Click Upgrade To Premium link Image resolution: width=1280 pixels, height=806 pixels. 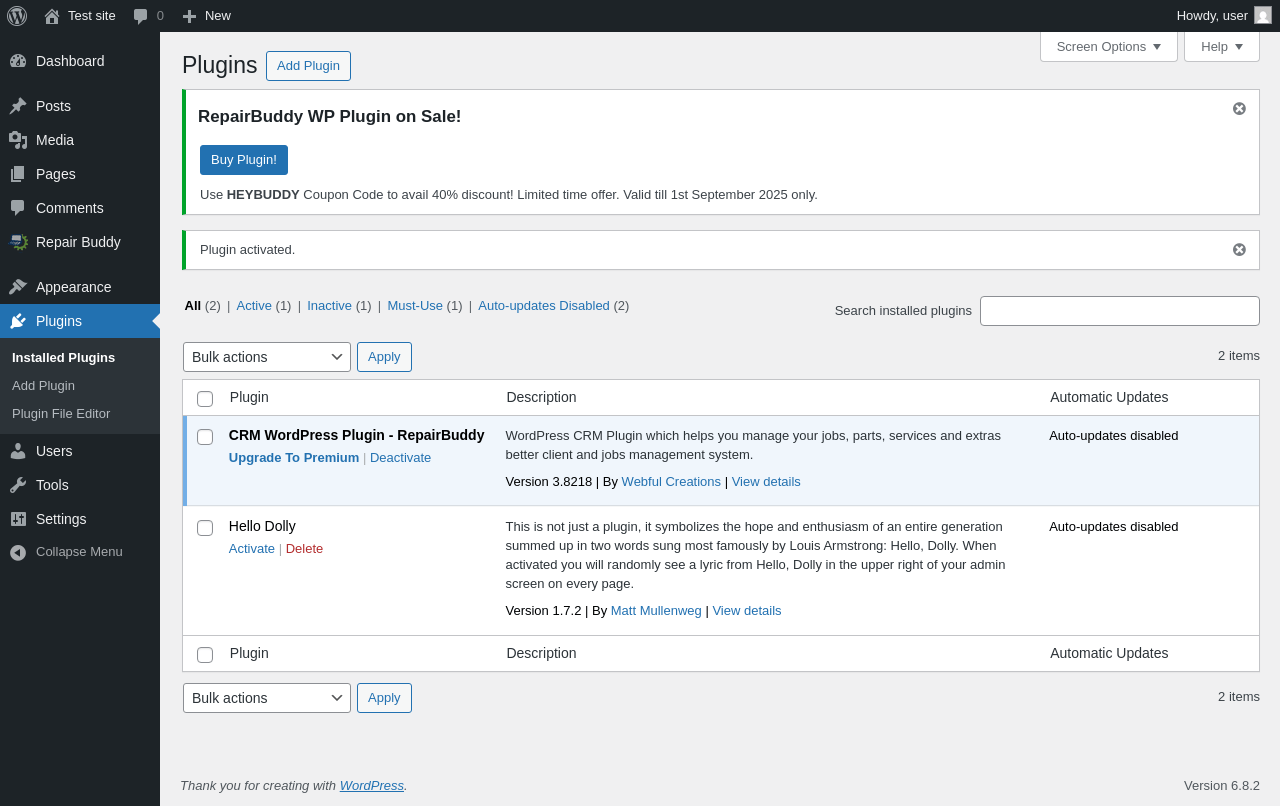pos(294,457)
